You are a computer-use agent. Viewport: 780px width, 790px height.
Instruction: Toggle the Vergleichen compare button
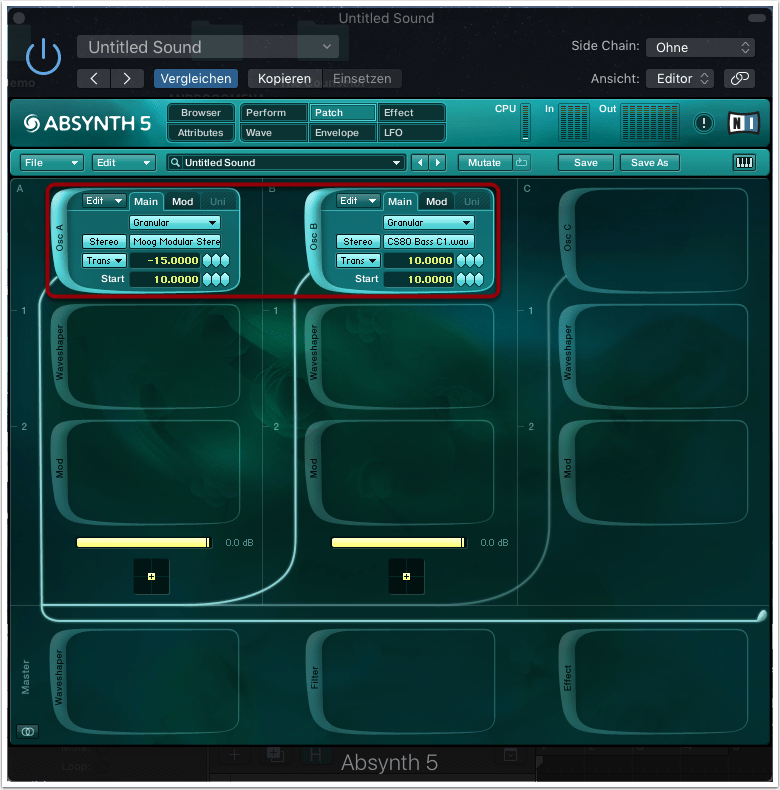(196, 78)
